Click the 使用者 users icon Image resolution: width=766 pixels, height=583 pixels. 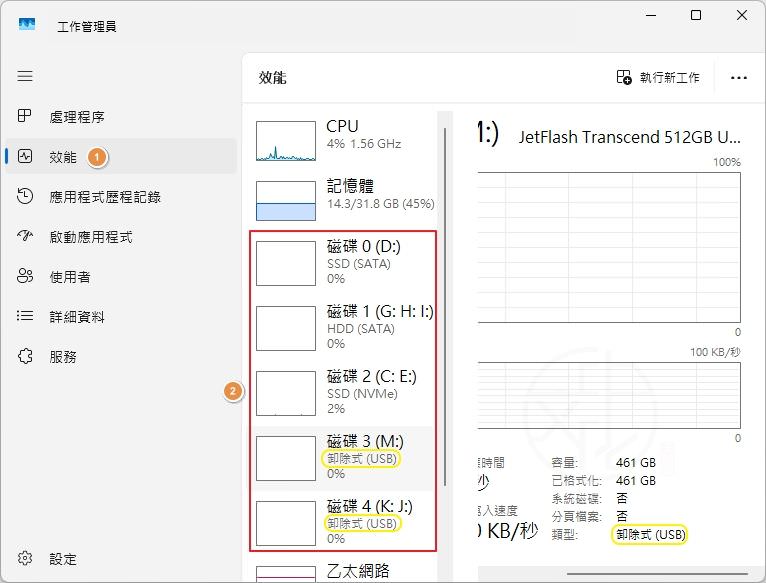26,277
